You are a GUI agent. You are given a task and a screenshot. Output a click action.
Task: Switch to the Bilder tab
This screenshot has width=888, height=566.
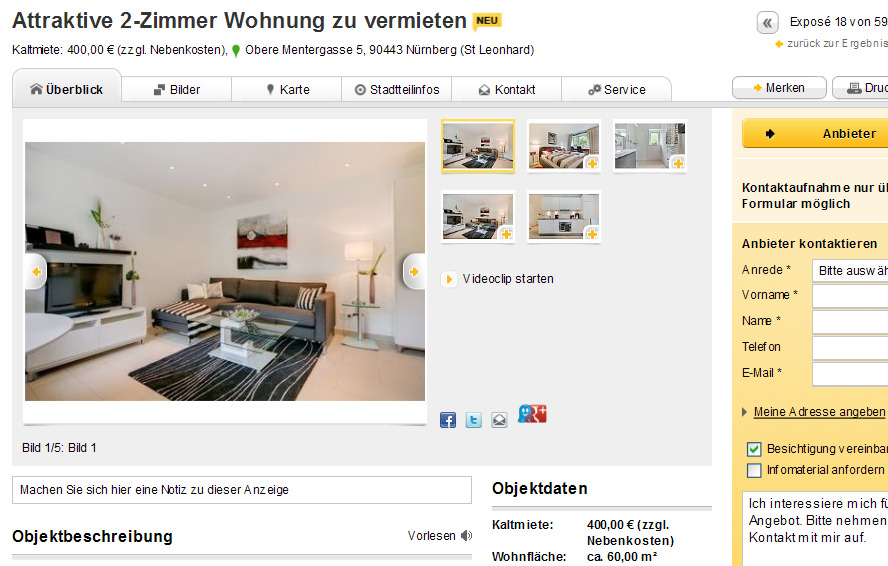click(x=177, y=90)
